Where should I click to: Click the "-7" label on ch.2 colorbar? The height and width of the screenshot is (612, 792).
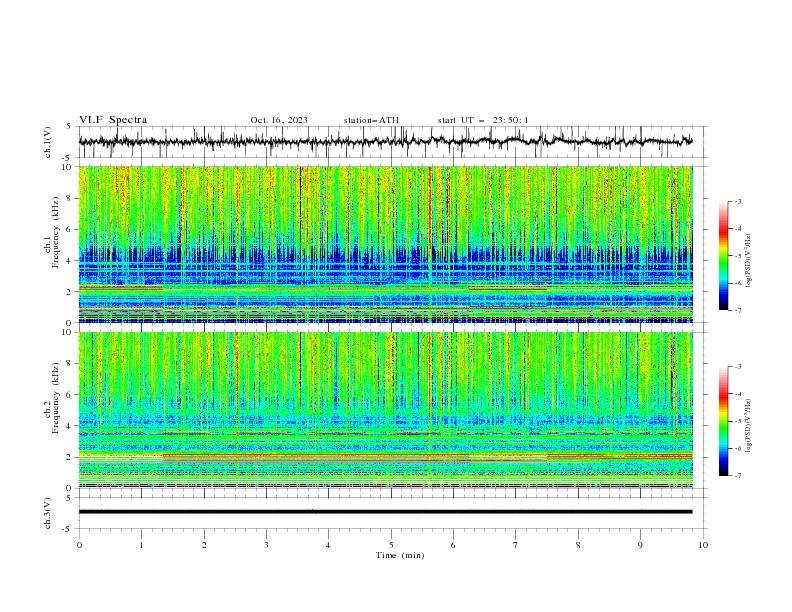coord(737,475)
